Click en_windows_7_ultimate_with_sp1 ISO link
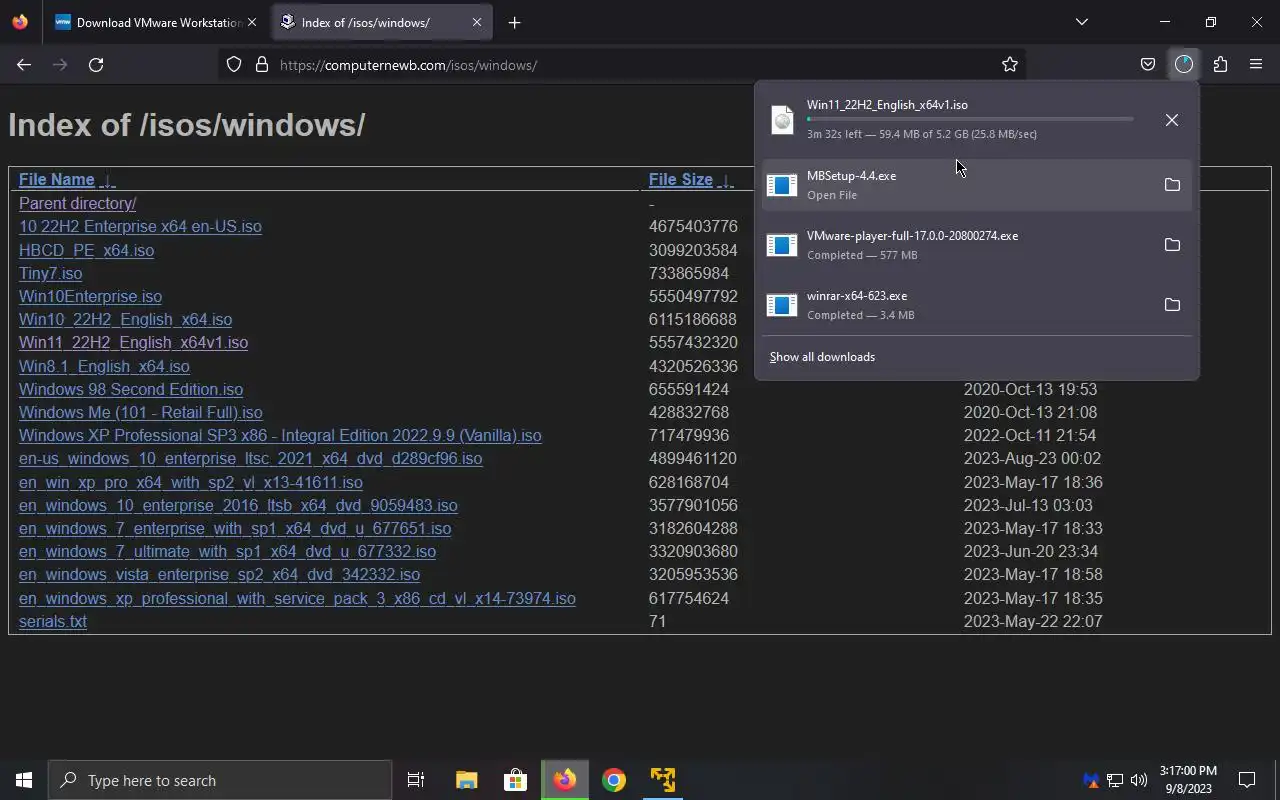The image size is (1280, 800). coord(227,551)
